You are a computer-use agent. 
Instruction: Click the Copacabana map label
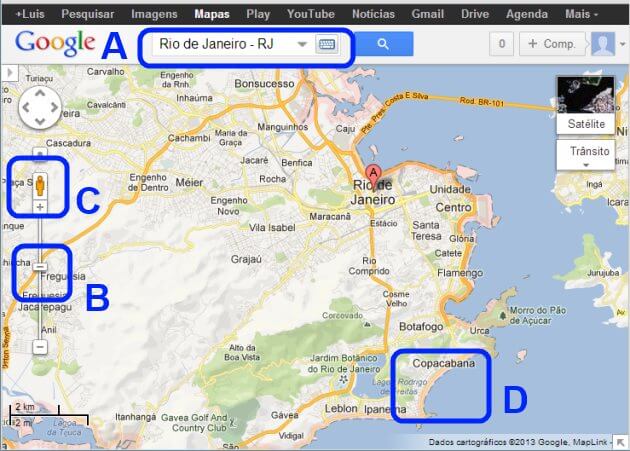coord(444,363)
